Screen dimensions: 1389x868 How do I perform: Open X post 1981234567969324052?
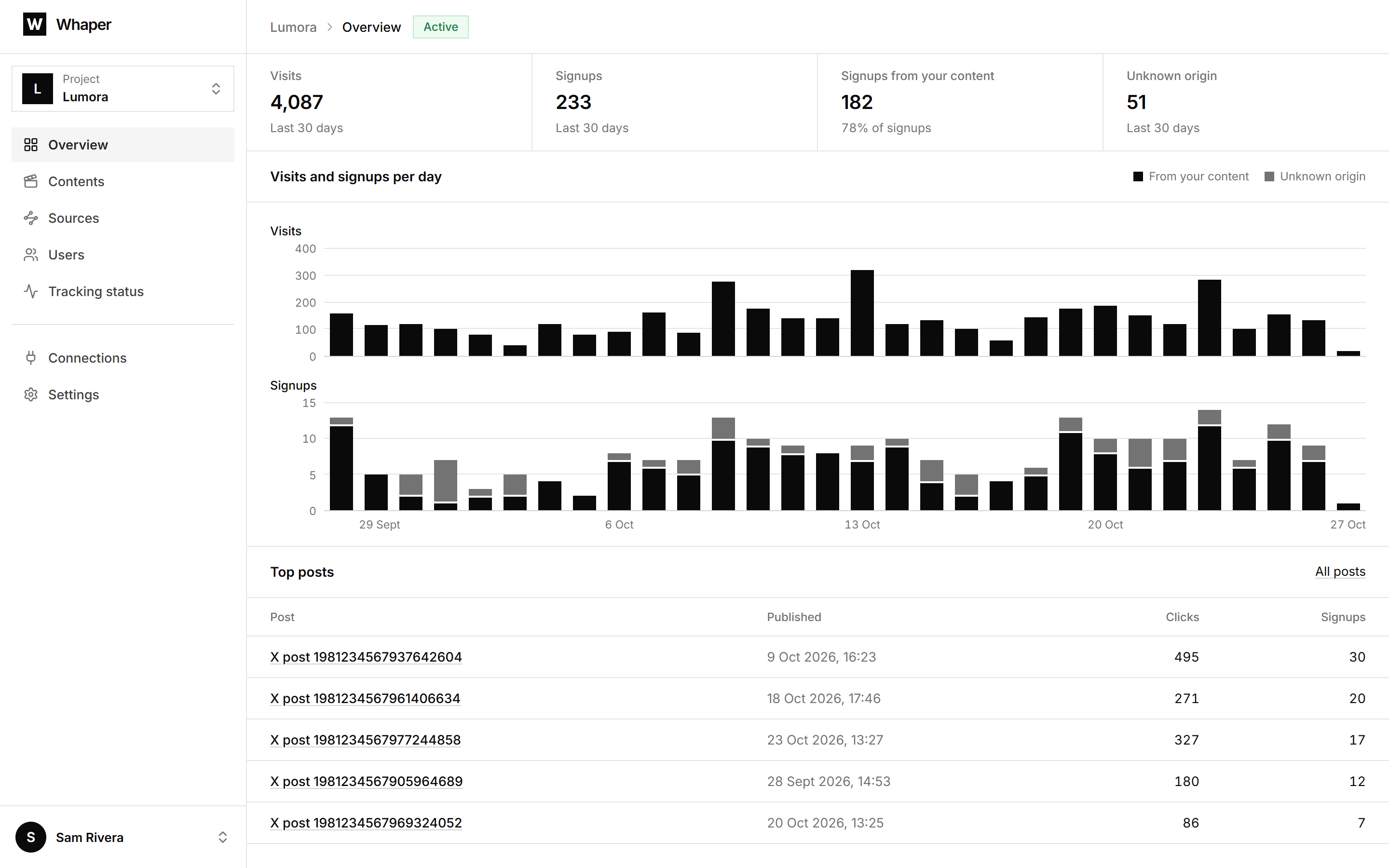(366, 823)
